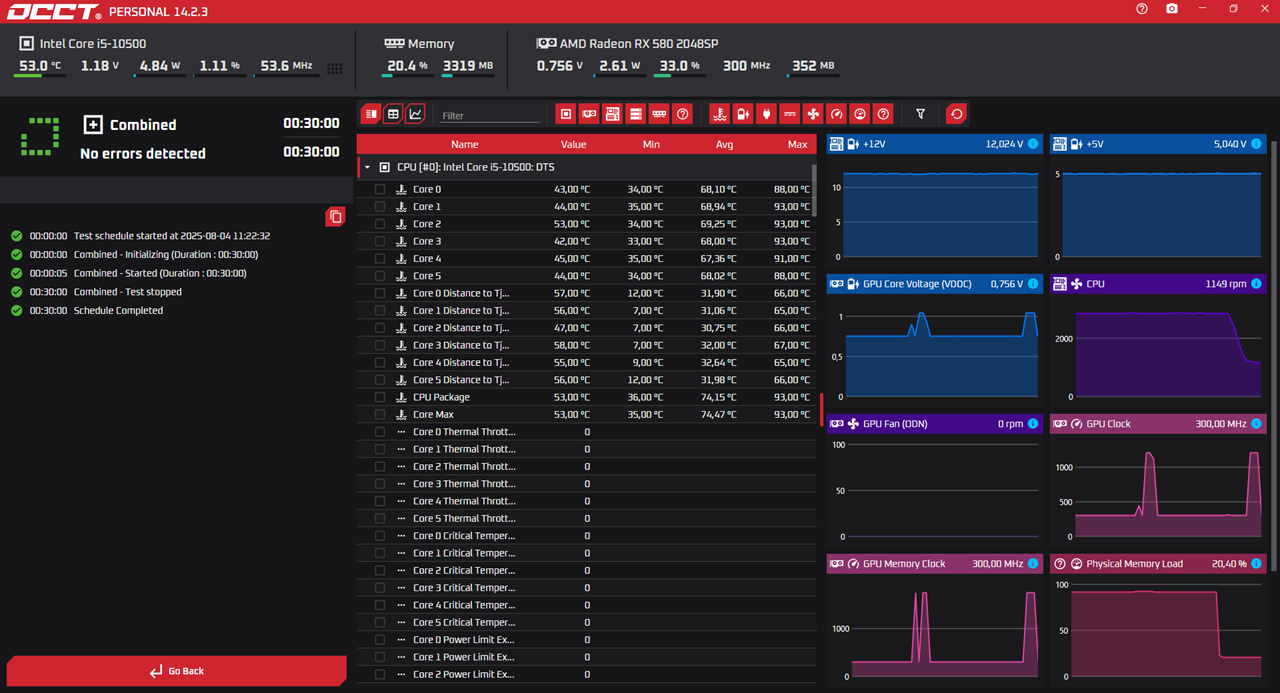Check Core 0 Power Limit row checkbox

tap(380, 640)
